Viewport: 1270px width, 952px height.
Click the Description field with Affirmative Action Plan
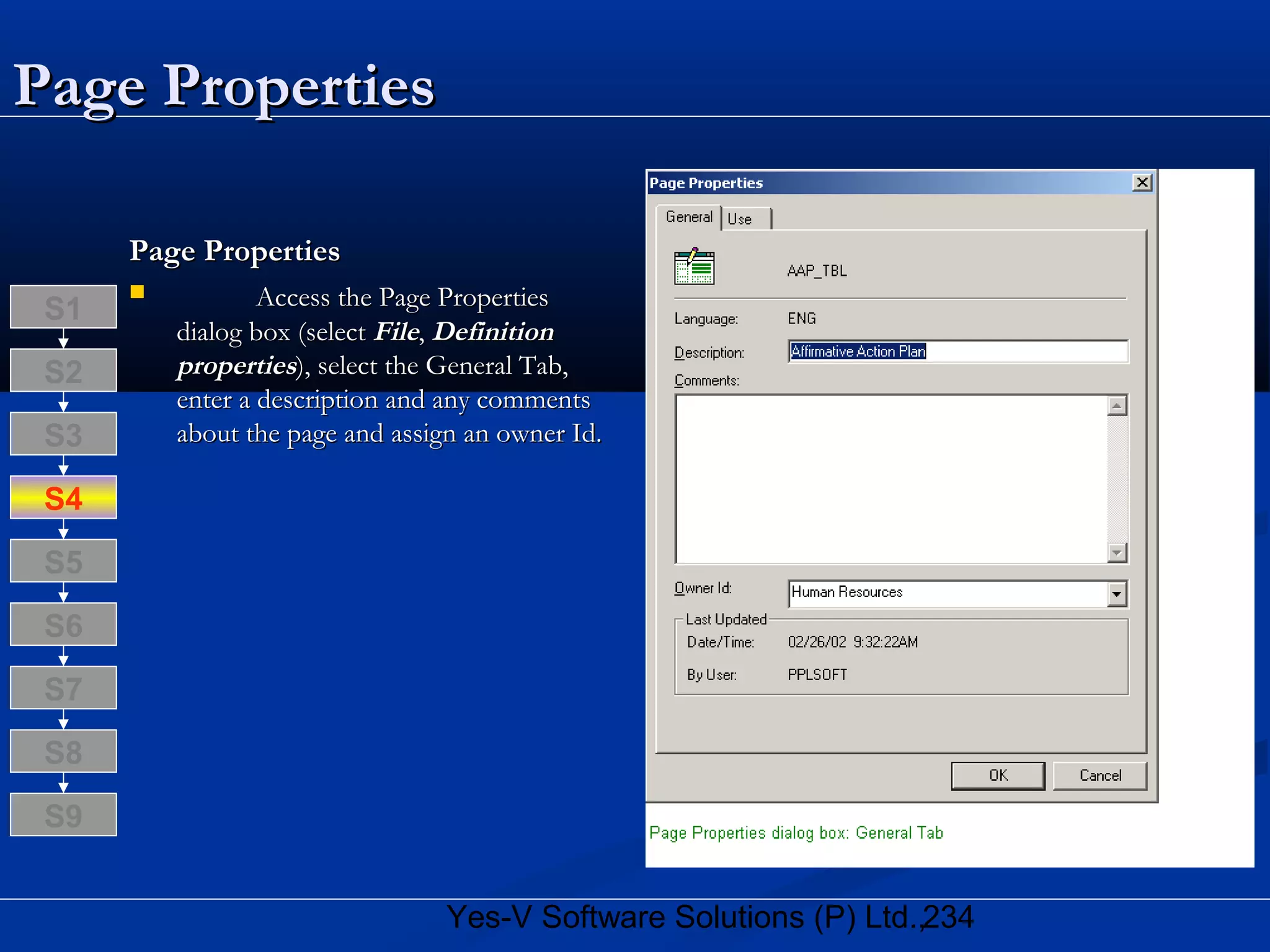pos(958,351)
